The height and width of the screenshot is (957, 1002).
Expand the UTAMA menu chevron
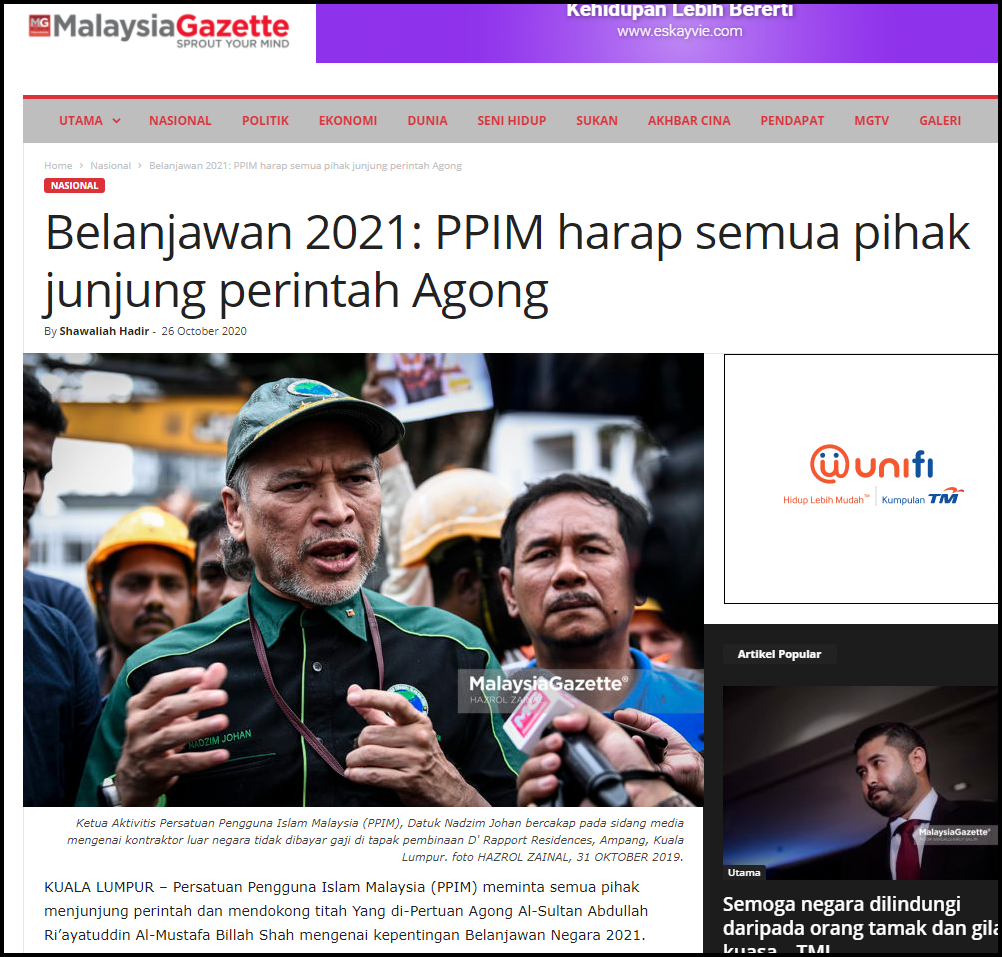point(116,121)
